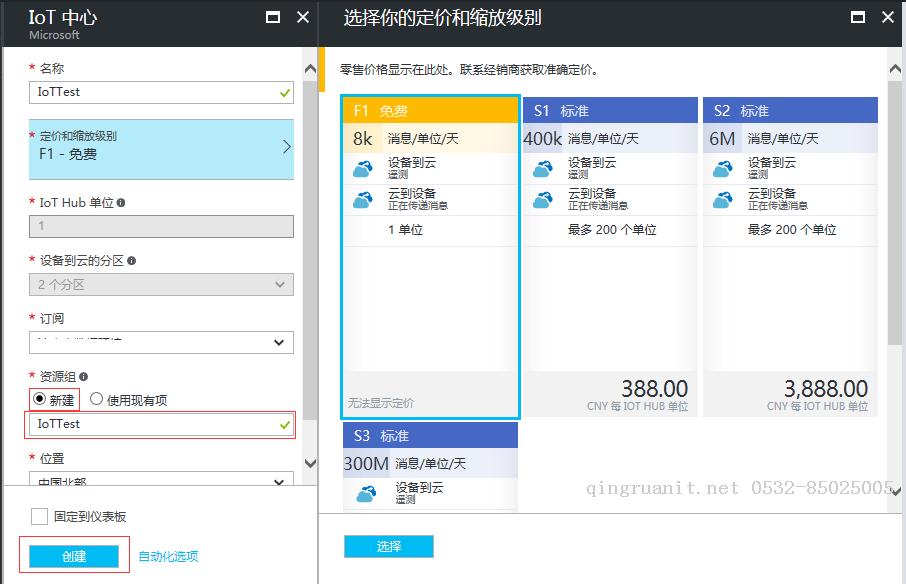
Task: Click the 选择 button on the pricing blade
Action: (390, 547)
